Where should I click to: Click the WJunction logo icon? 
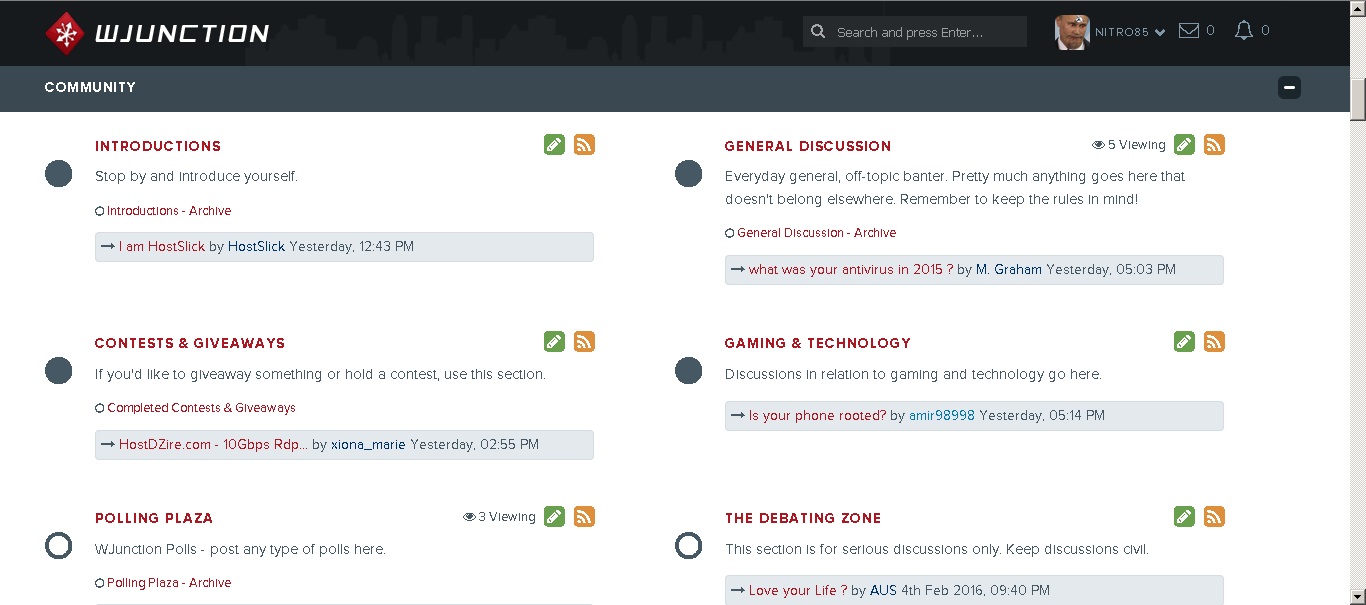[64, 33]
